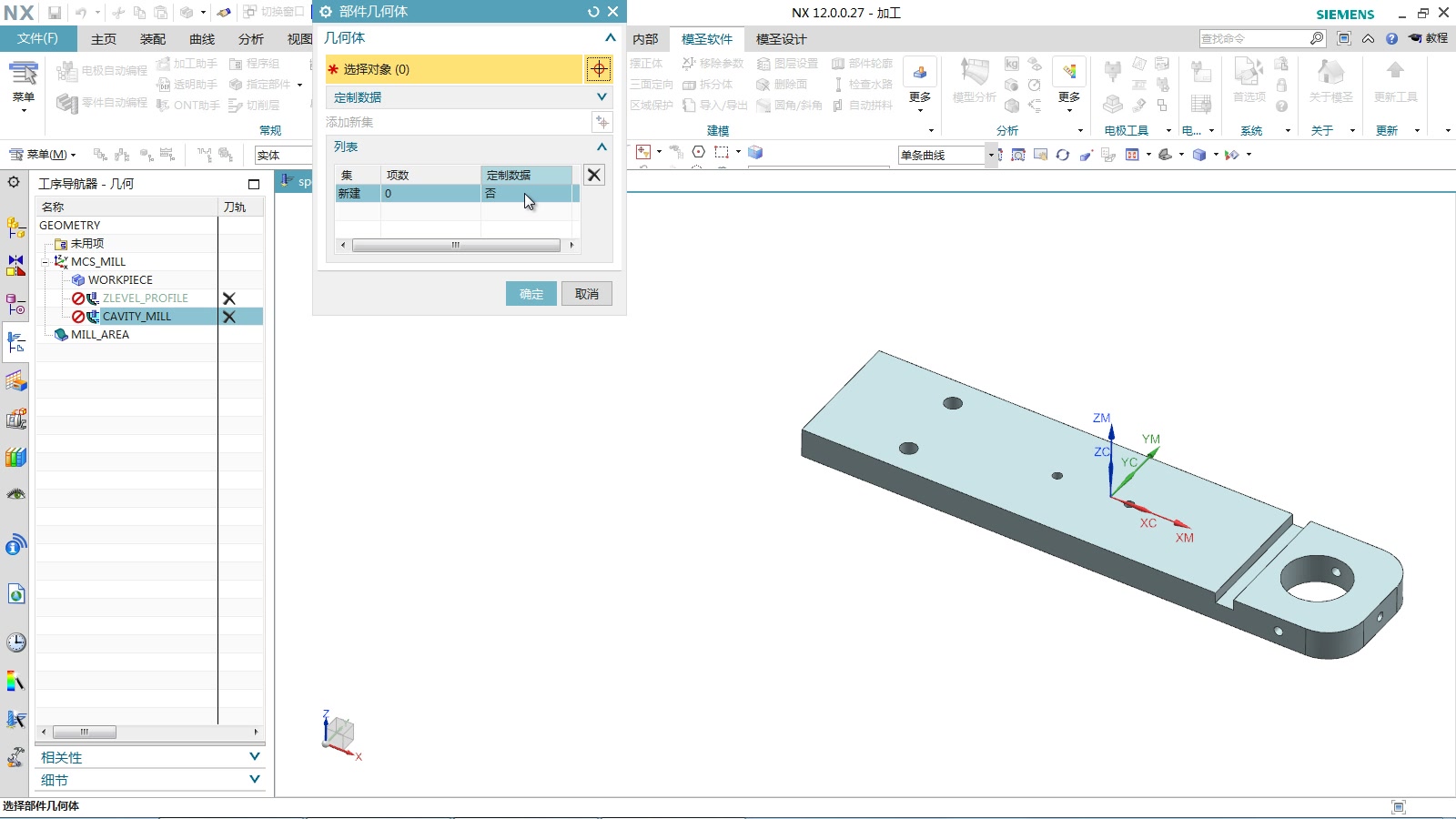Collapse the MCS_MILL tree node

tap(45, 262)
